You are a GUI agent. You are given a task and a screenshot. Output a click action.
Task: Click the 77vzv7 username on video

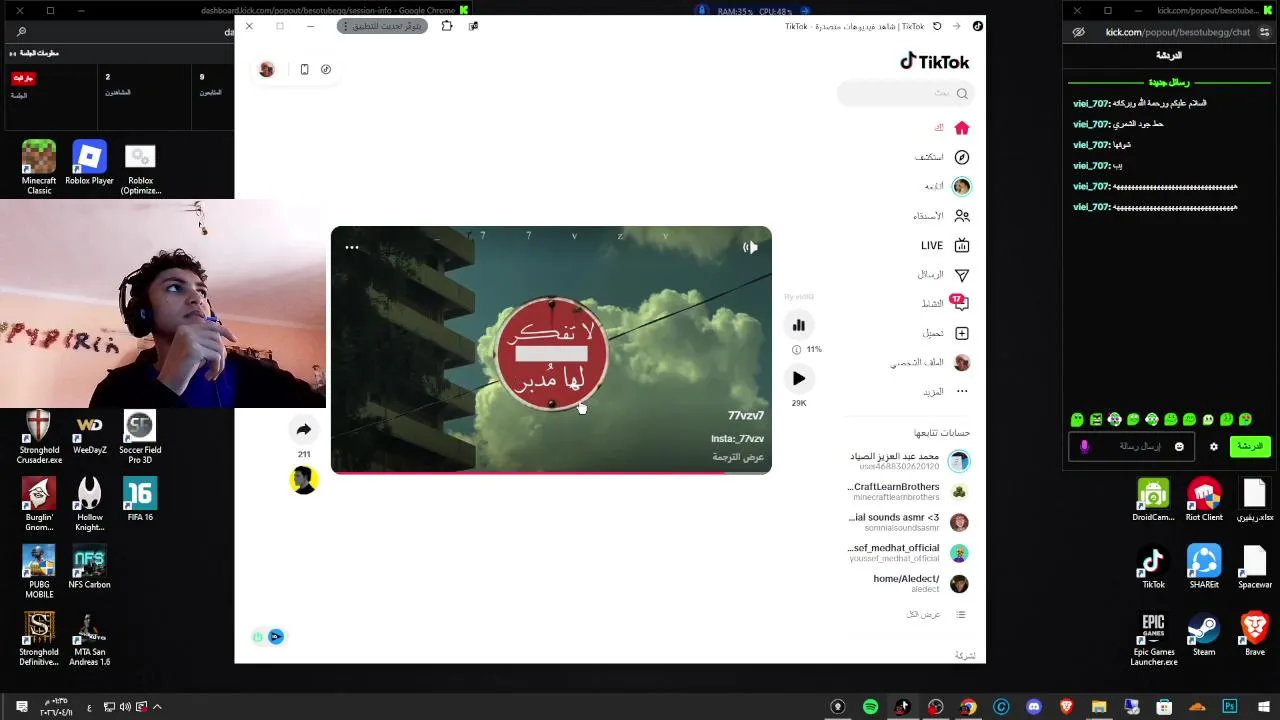tap(746, 415)
